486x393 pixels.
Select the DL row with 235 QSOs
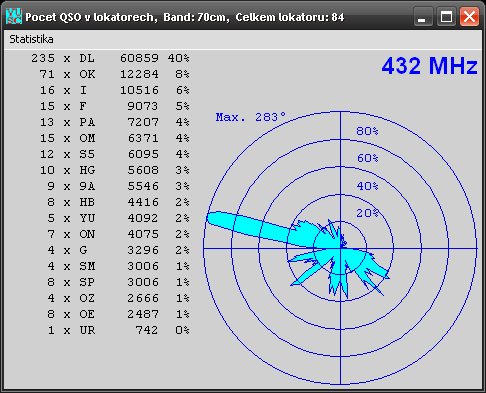(x=110, y=58)
